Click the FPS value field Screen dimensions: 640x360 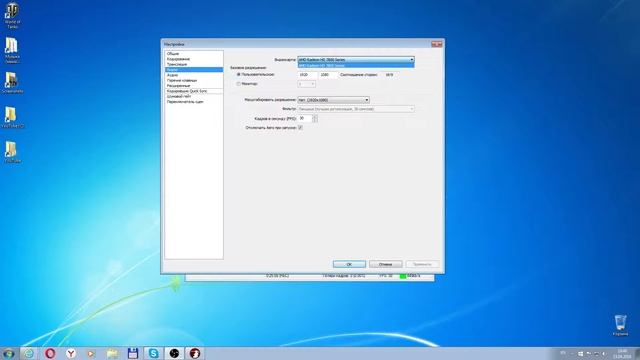(305, 118)
